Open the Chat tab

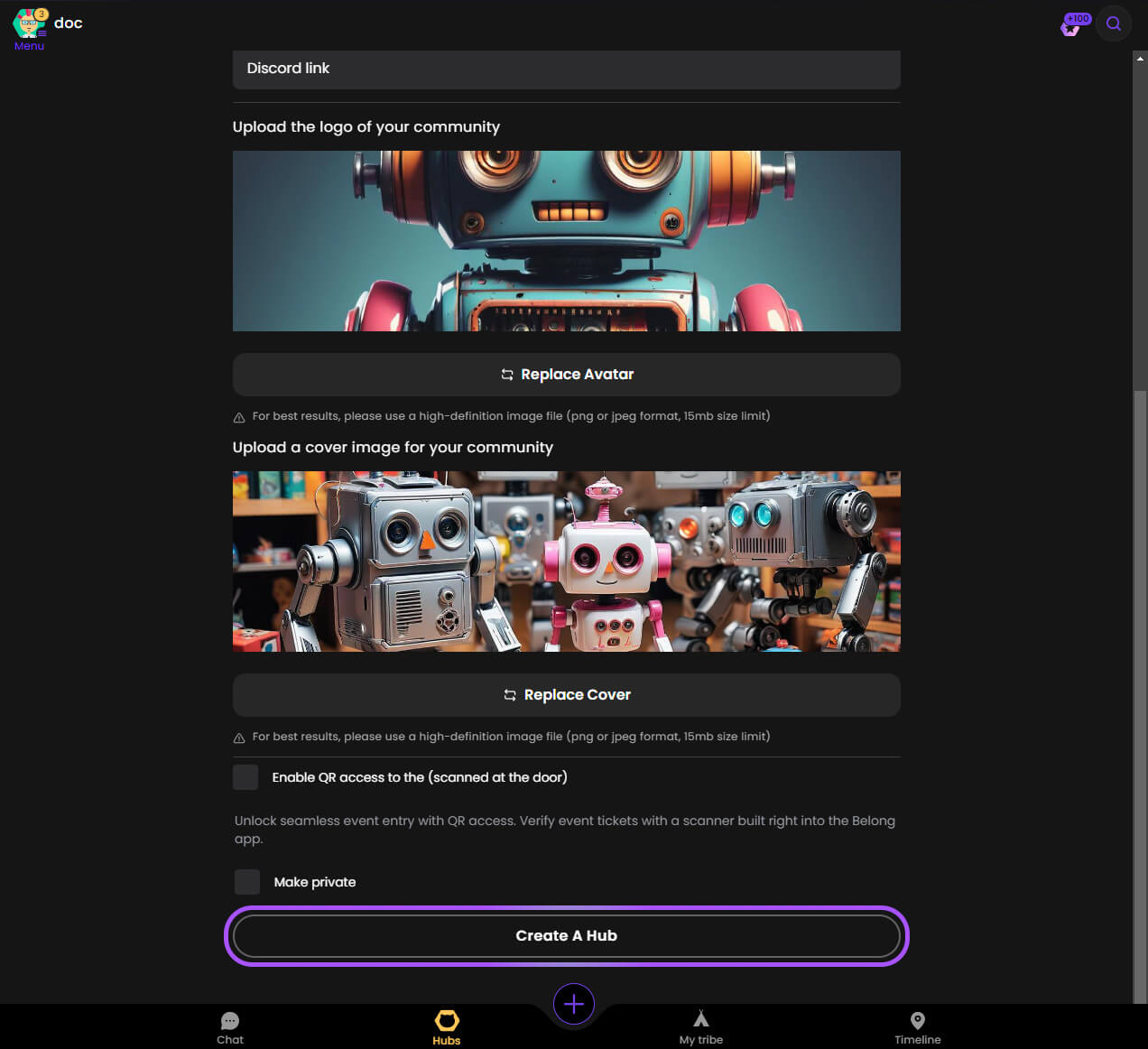(230, 1028)
